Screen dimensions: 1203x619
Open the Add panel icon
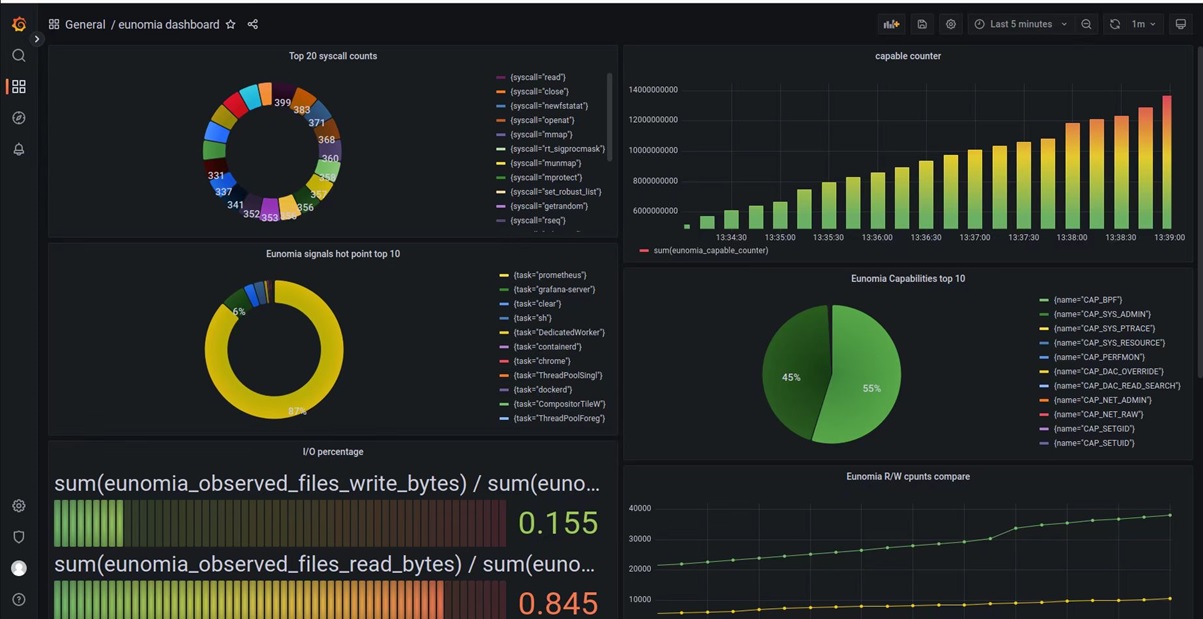[x=891, y=23]
